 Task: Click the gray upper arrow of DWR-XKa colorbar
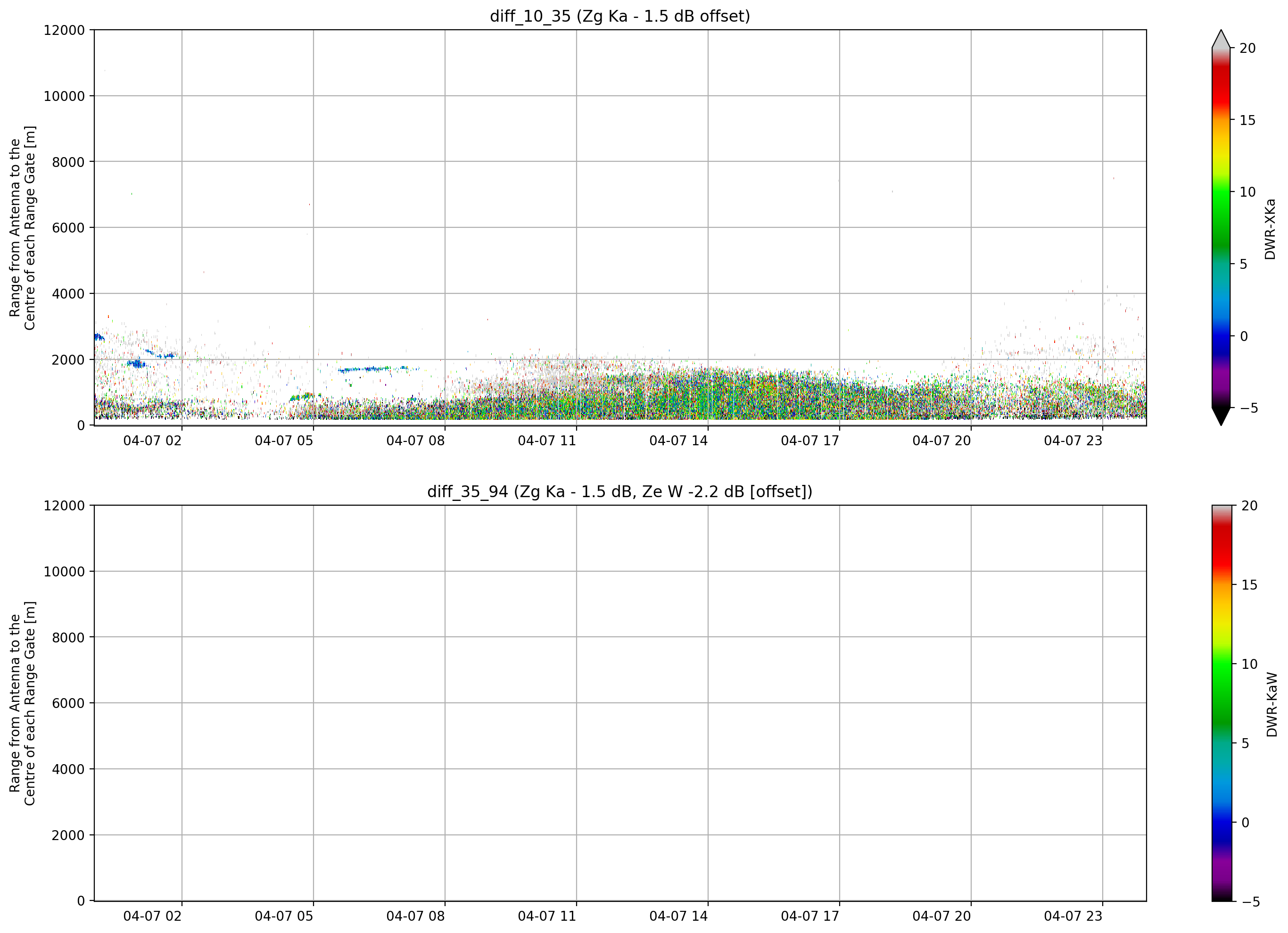click(1221, 39)
